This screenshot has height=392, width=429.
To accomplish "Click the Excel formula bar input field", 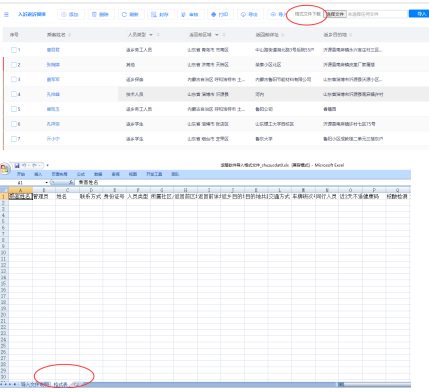I will (x=243, y=182).
